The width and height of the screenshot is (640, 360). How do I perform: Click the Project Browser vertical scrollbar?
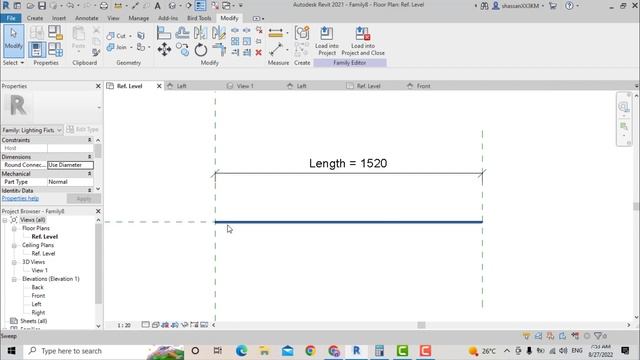pyautogui.click(x=98, y=264)
